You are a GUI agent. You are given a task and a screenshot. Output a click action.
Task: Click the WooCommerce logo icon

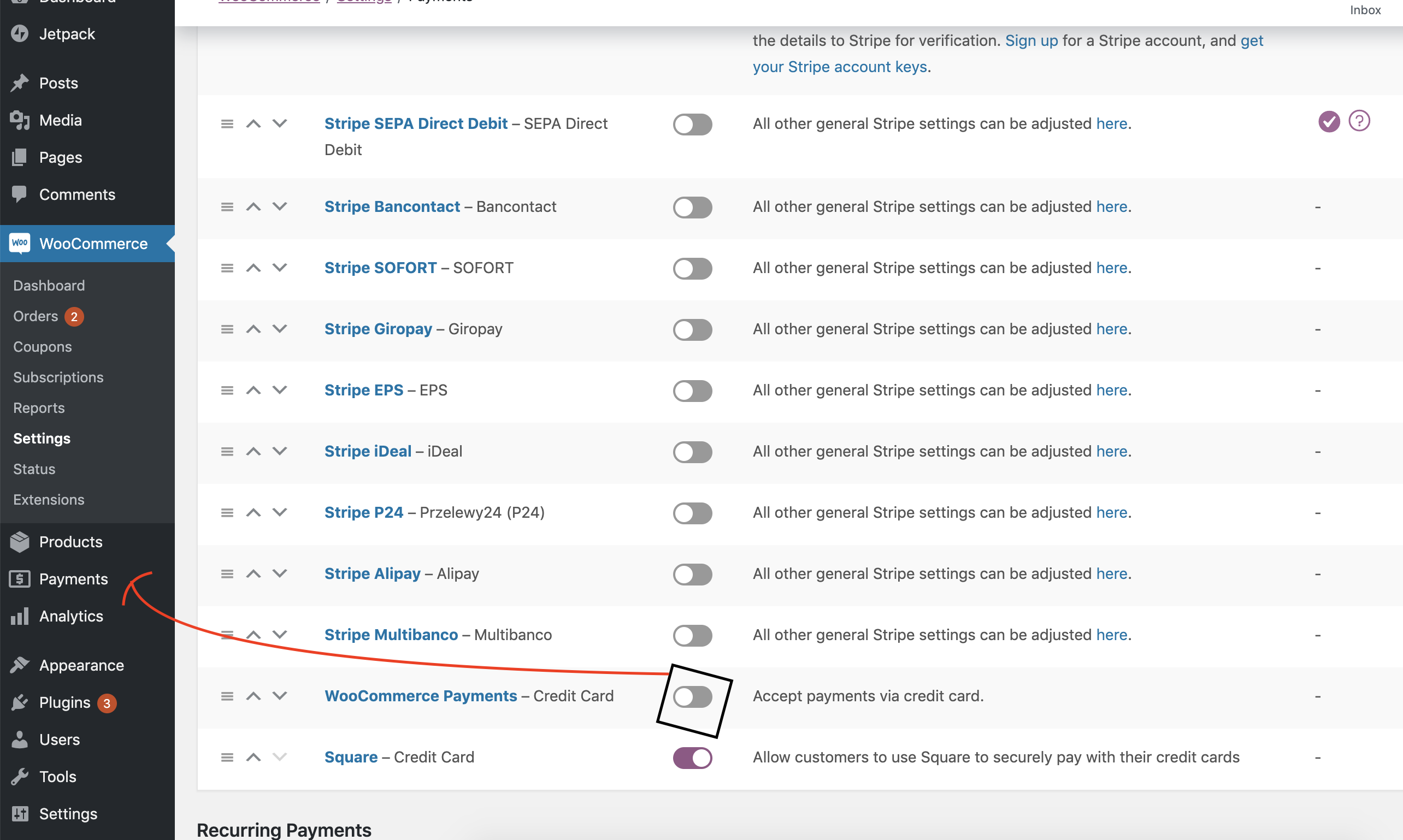pyautogui.click(x=20, y=244)
